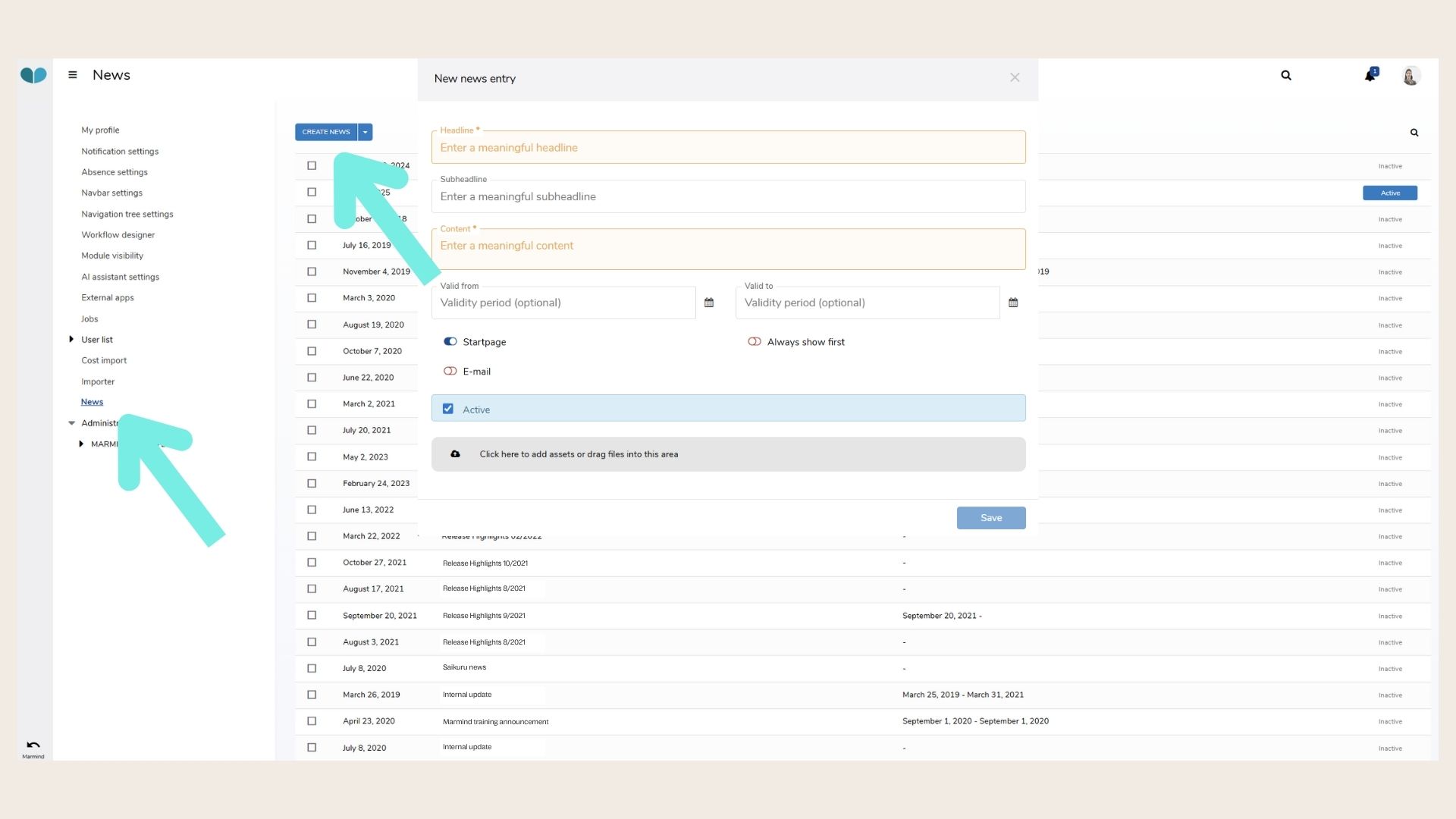1456x819 pixels.
Task: Enable the Always show first toggle
Action: pos(755,342)
